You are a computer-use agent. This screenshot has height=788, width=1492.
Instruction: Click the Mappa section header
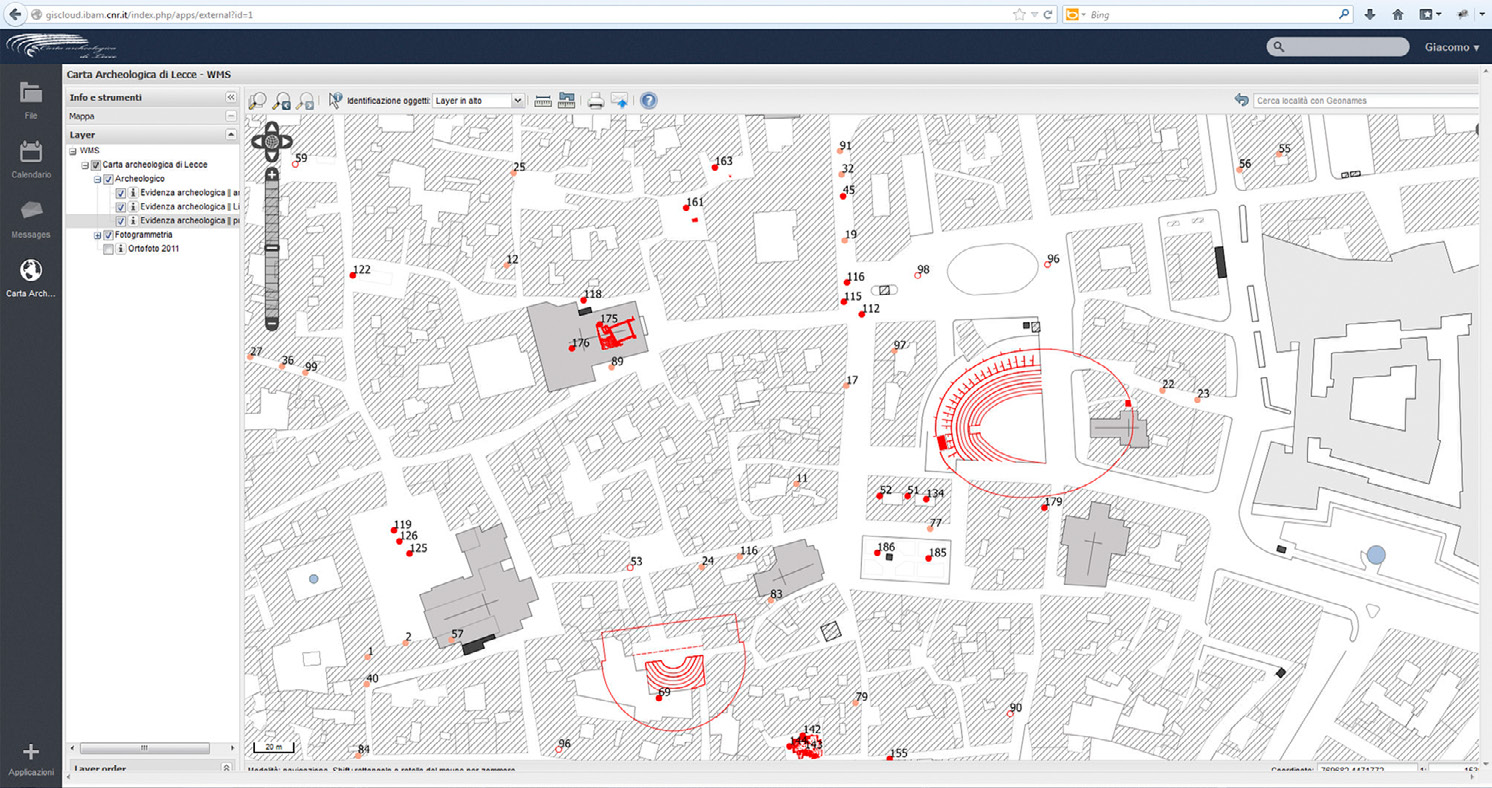[x=152, y=116]
